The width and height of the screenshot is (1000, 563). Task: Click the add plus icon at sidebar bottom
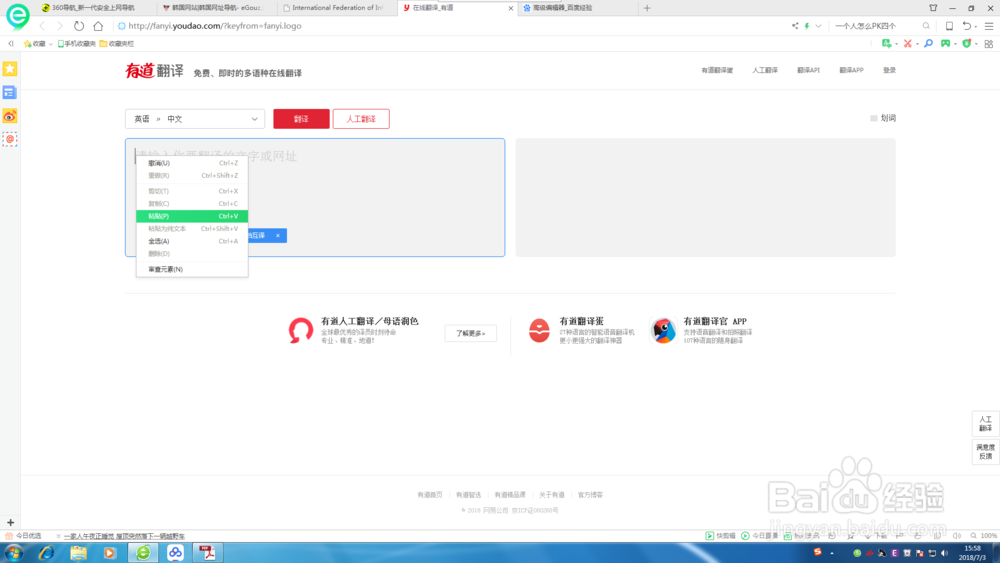coord(10,522)
